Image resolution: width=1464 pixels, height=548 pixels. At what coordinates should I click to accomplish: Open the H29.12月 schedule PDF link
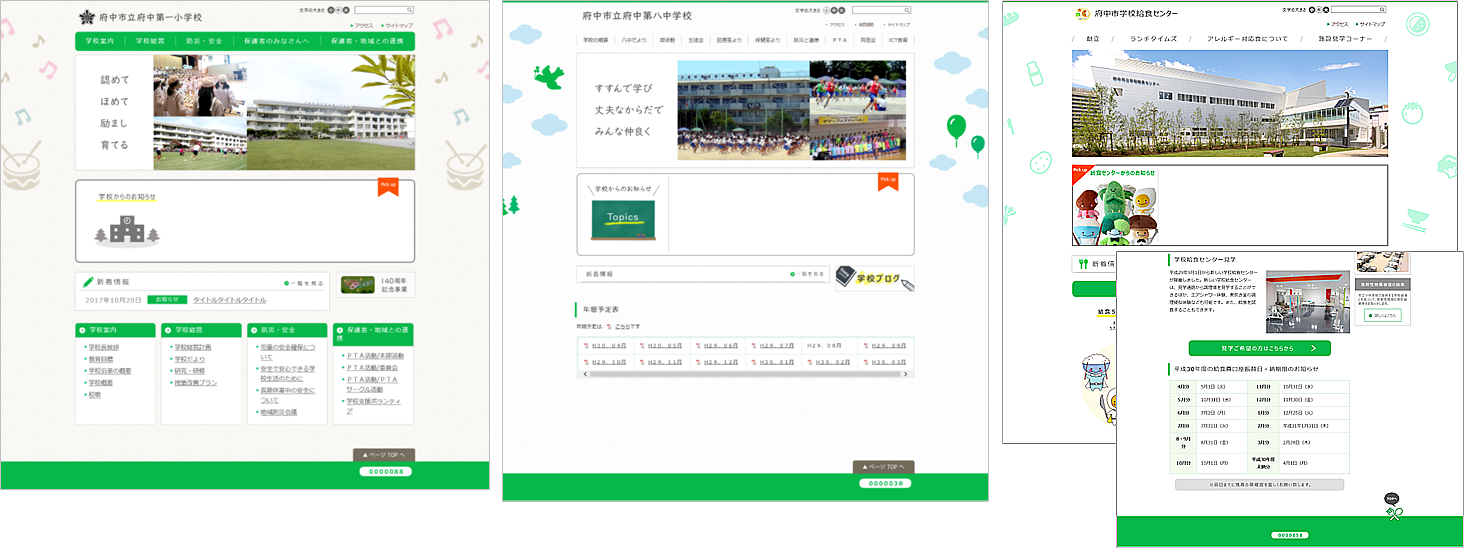721,362
